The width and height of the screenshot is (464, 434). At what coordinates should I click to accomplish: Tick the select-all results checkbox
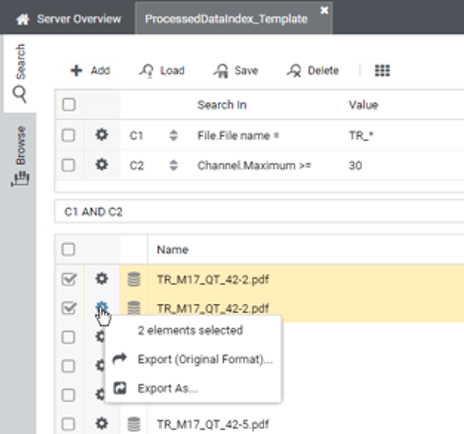click(x=68, y=249)
